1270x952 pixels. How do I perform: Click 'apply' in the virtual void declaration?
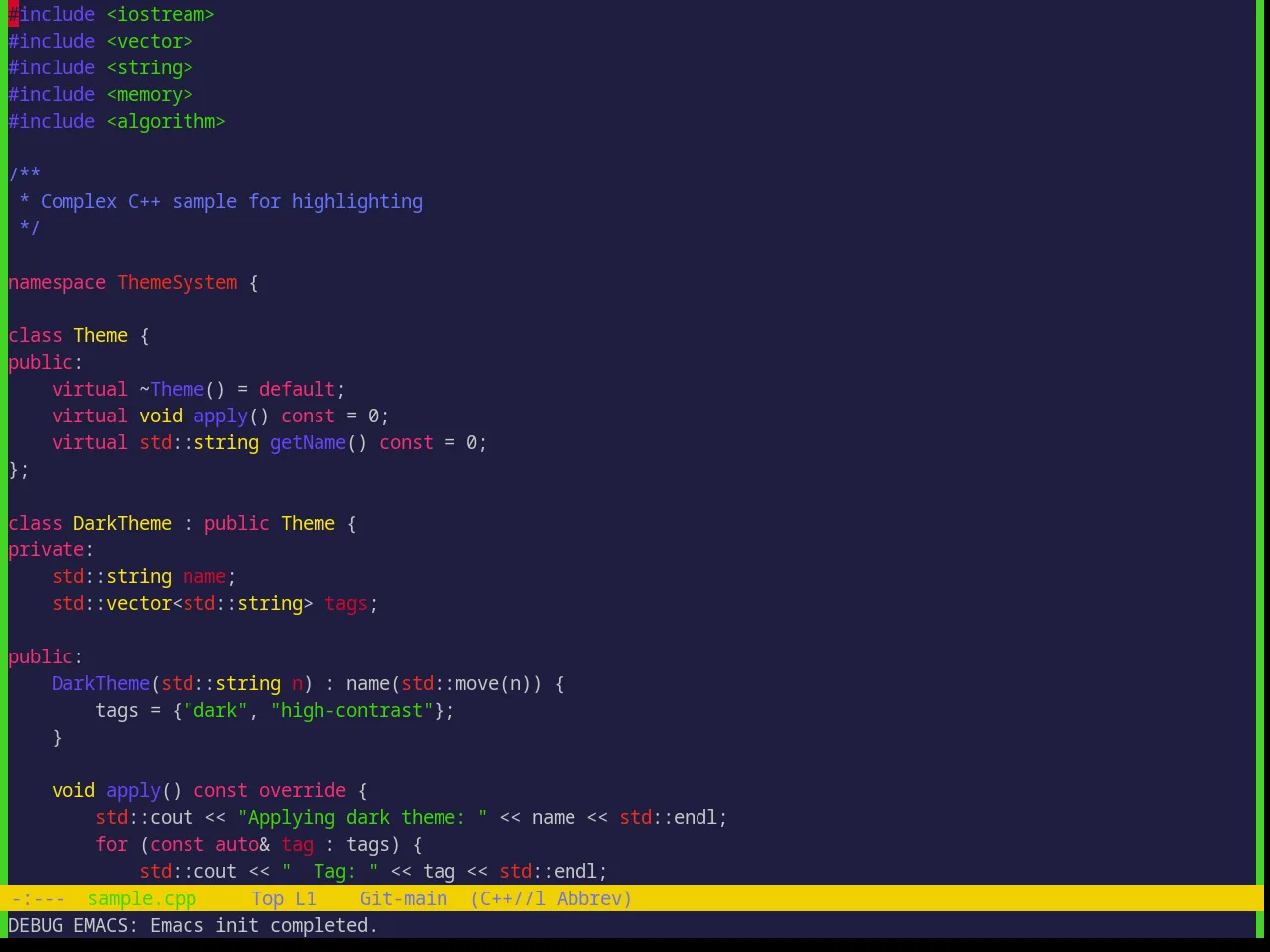tap(220, 416)
